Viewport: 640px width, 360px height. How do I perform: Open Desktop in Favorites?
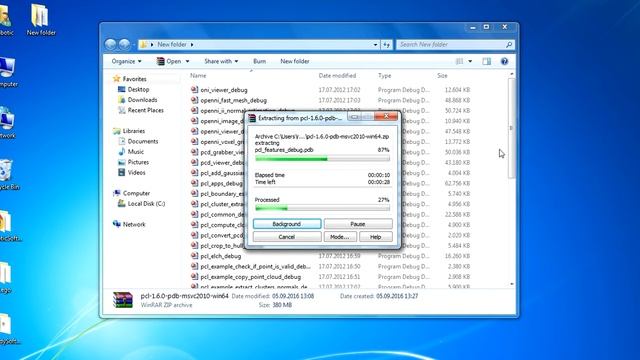(x=138, y=89)
